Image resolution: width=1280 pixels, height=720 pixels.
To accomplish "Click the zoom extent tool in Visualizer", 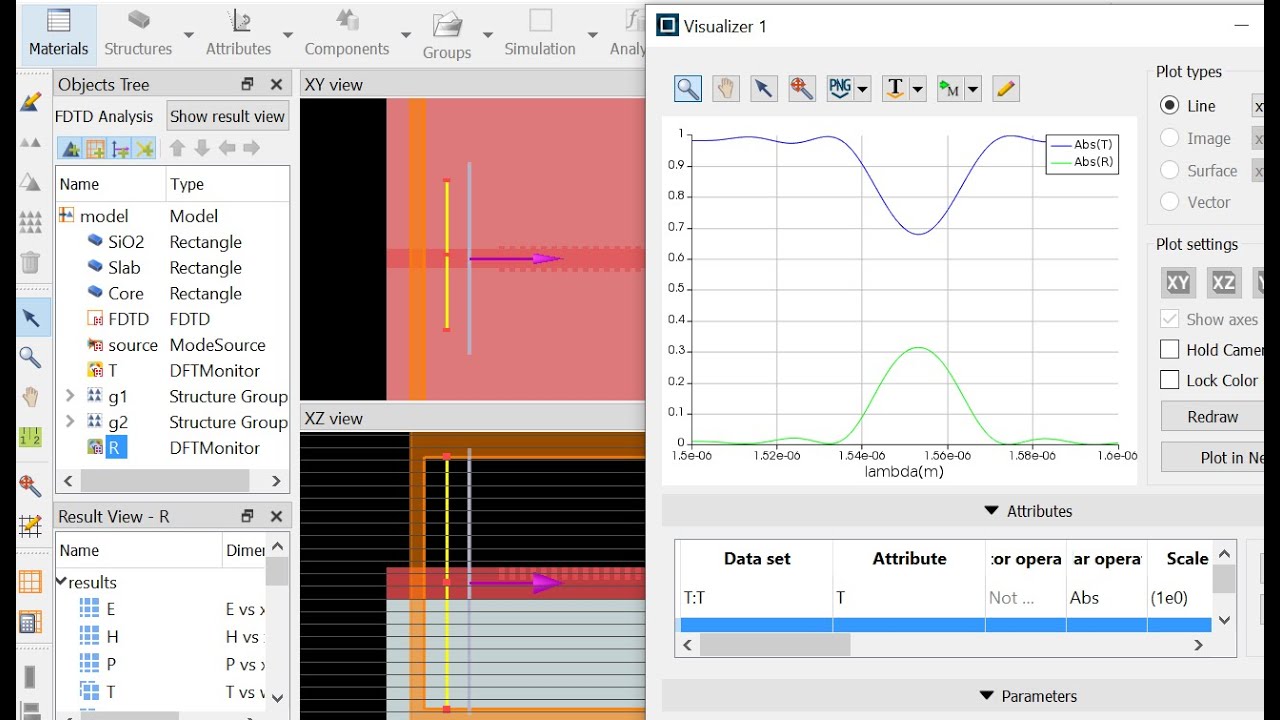I will coord(802,89).
